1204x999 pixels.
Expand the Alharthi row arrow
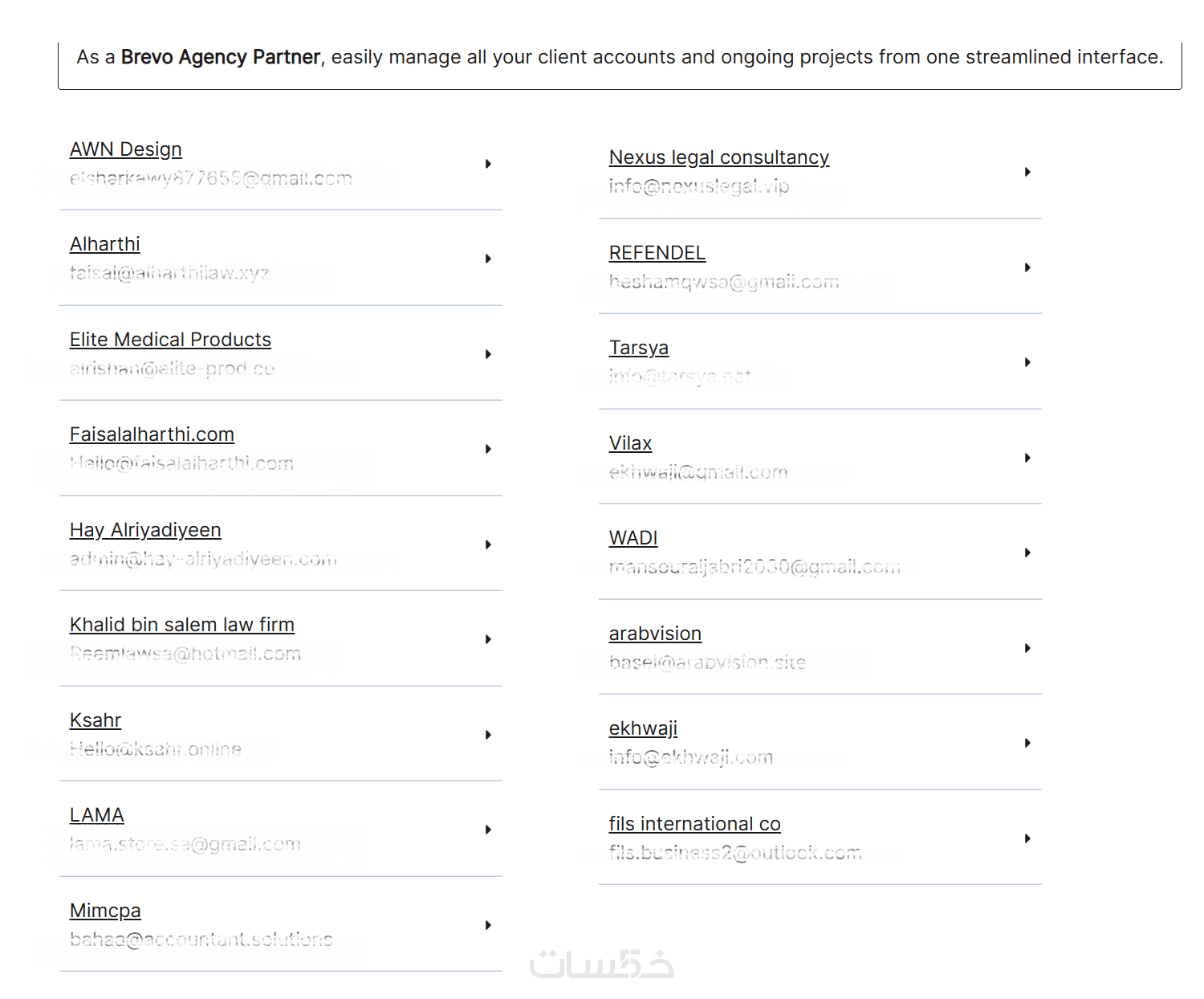(488, 259)
